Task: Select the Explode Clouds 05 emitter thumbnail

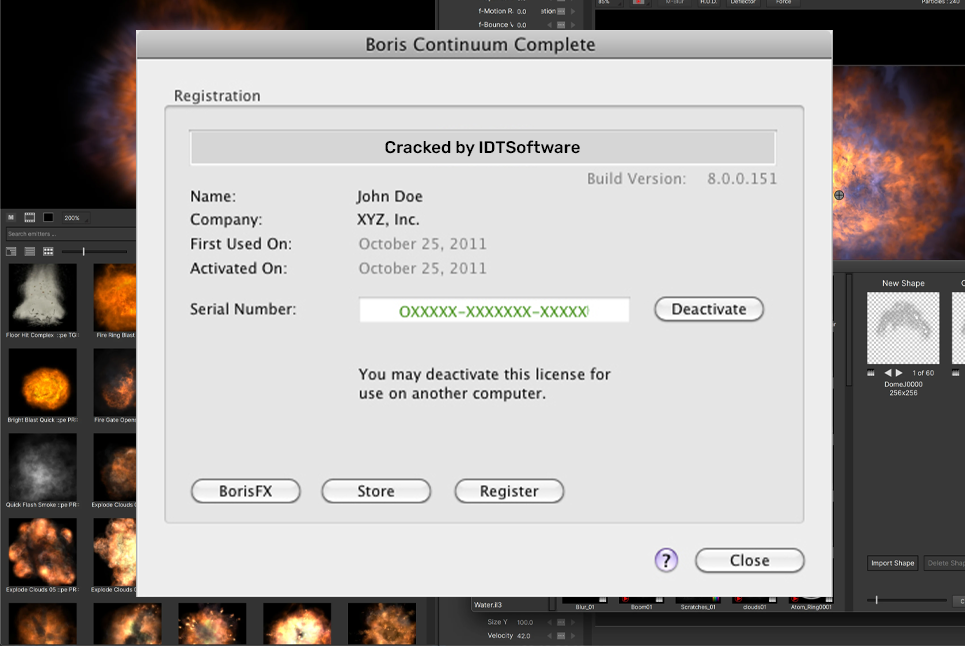Action: tap(42, 552)
